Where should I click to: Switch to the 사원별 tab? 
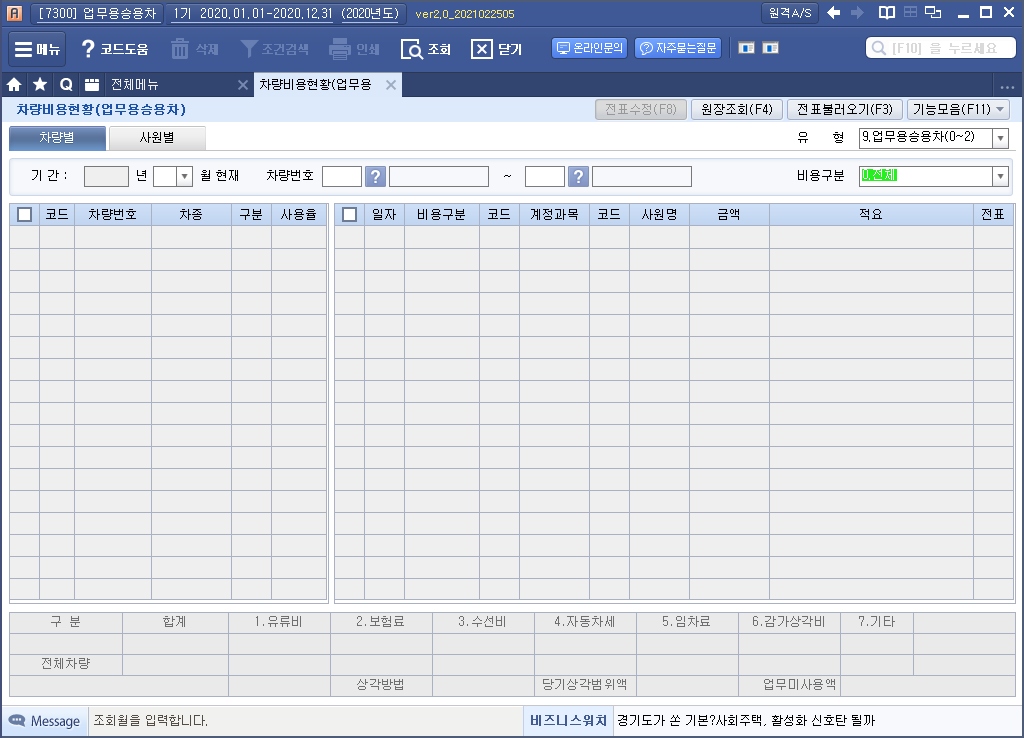[156, 138]
